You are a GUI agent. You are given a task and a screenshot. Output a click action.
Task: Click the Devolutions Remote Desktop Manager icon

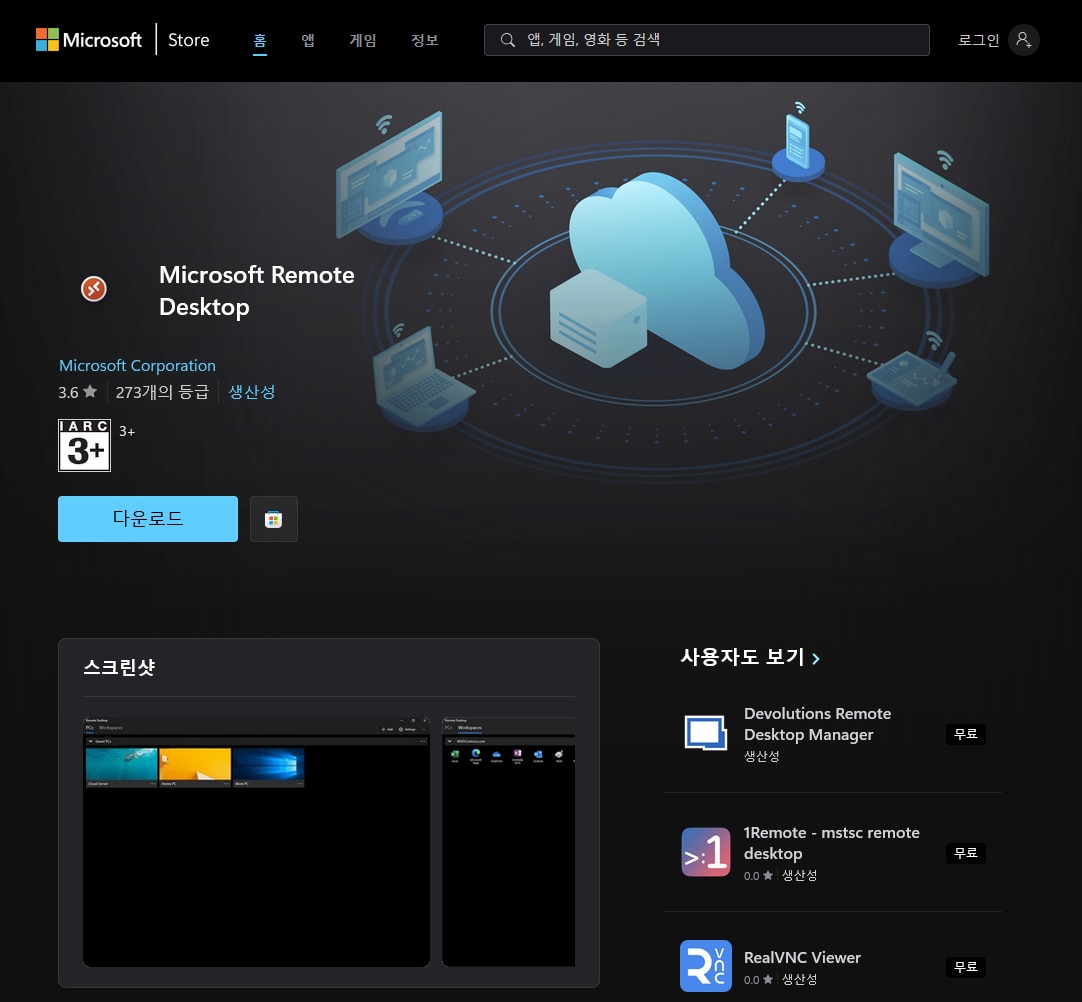click(x=705, y=733)
